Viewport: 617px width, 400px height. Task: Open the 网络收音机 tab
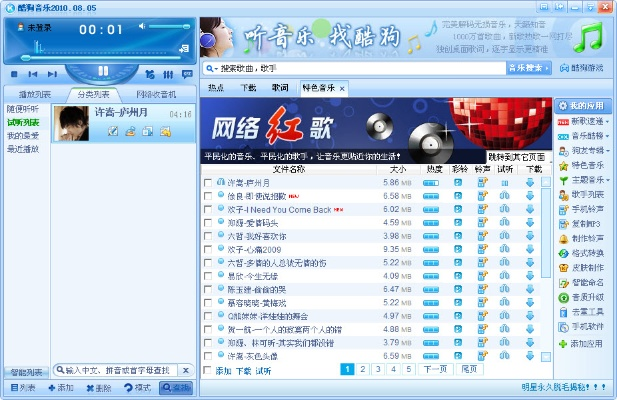point(156,94)
